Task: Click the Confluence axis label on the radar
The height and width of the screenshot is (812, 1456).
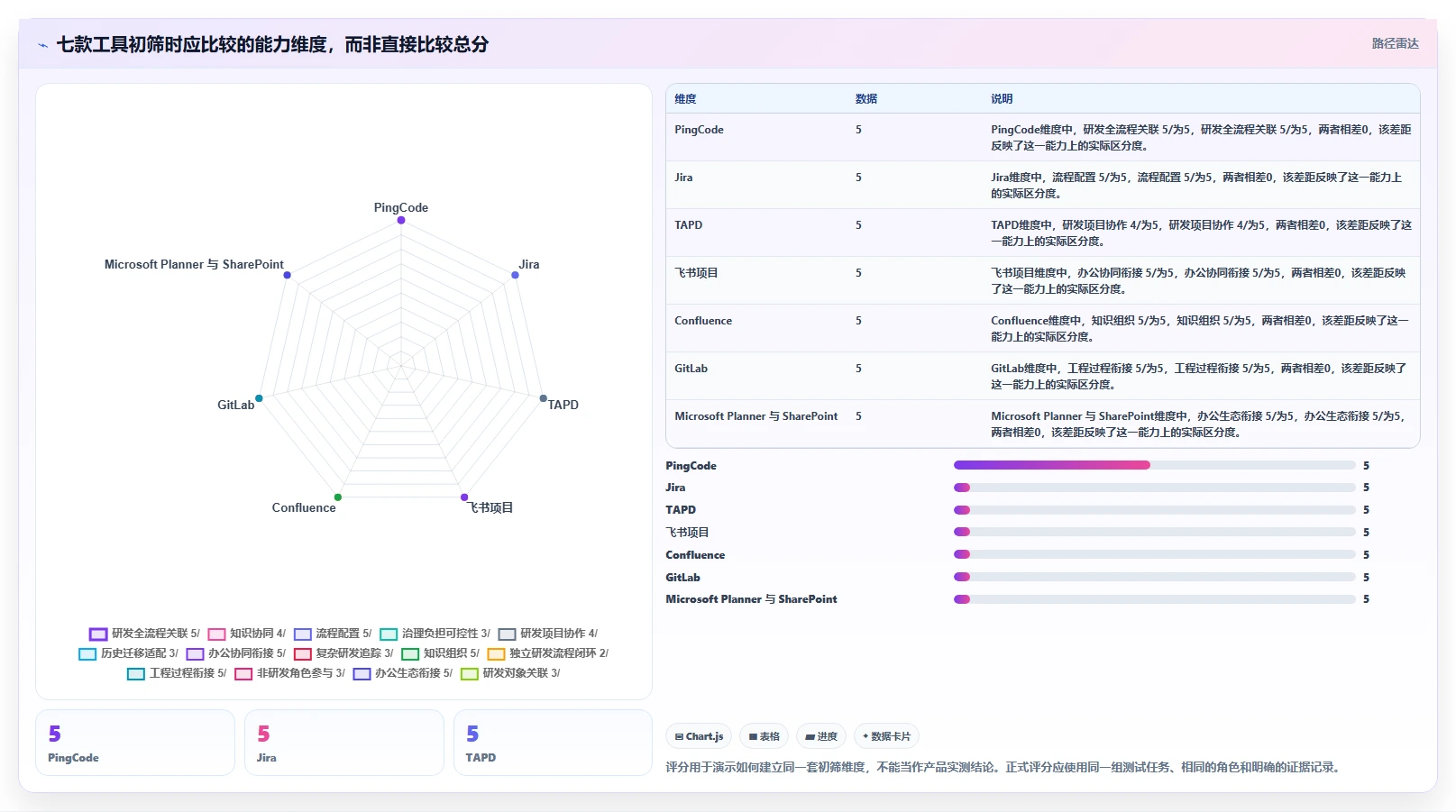Action: [x=304, y=507]
